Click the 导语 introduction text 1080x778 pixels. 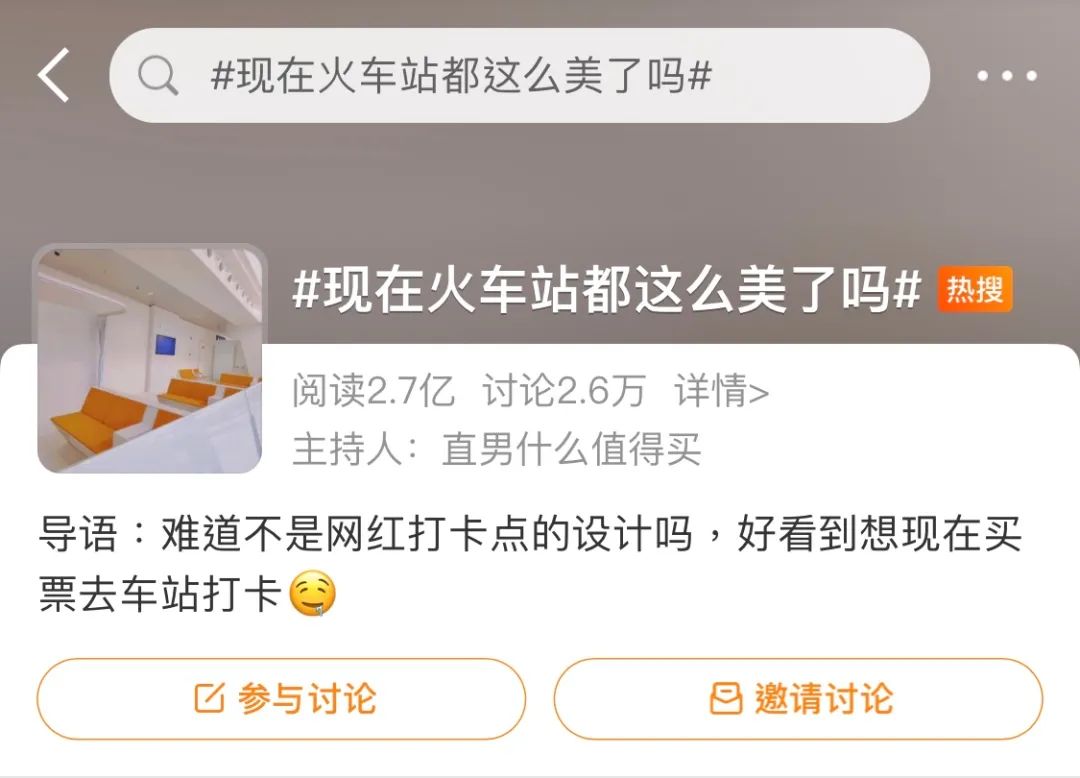click(x=530, y=563)
